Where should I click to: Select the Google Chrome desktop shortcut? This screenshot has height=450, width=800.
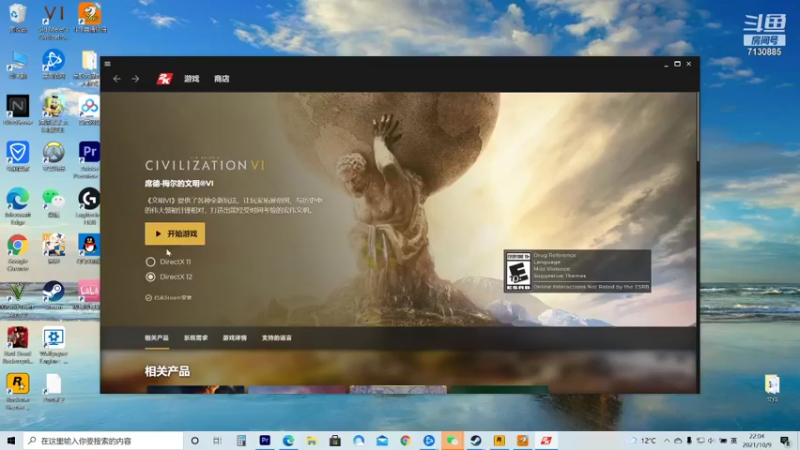coord(18,252)
